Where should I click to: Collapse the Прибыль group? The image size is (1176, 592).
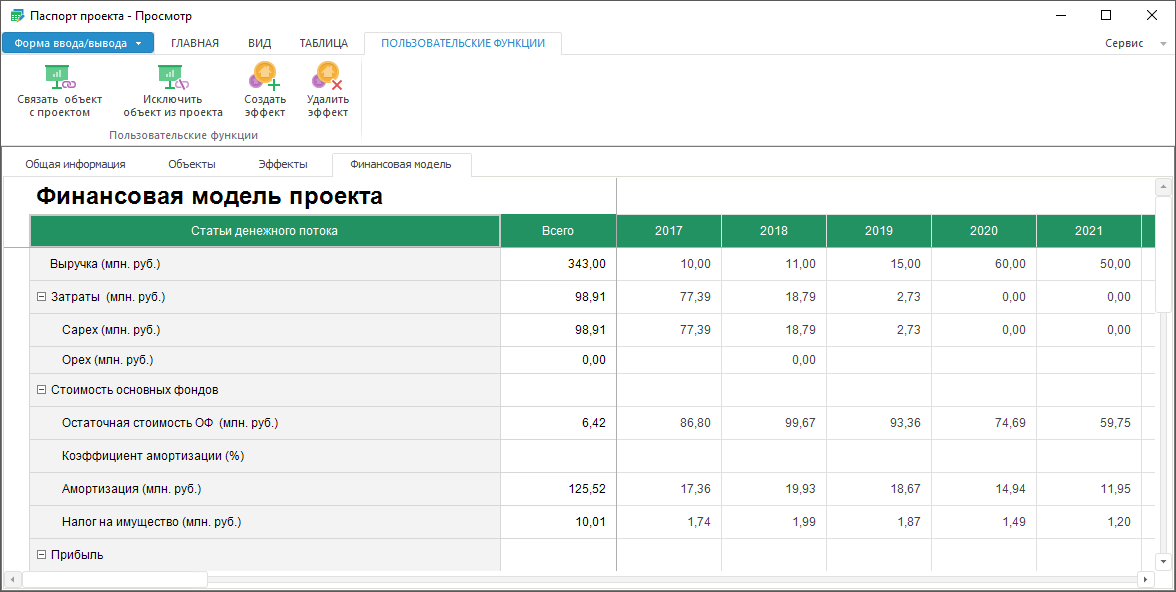41,555
